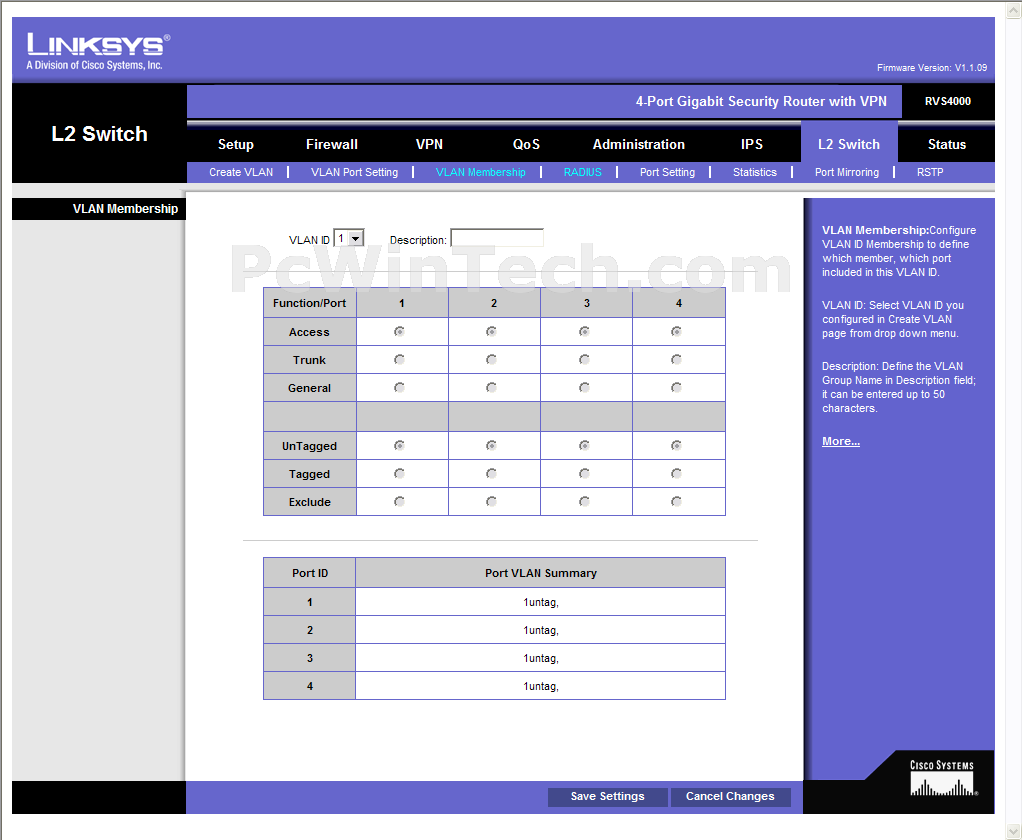Choose General mode for port 1
The image size is (1022, 840).
click(x=400, y=388)
